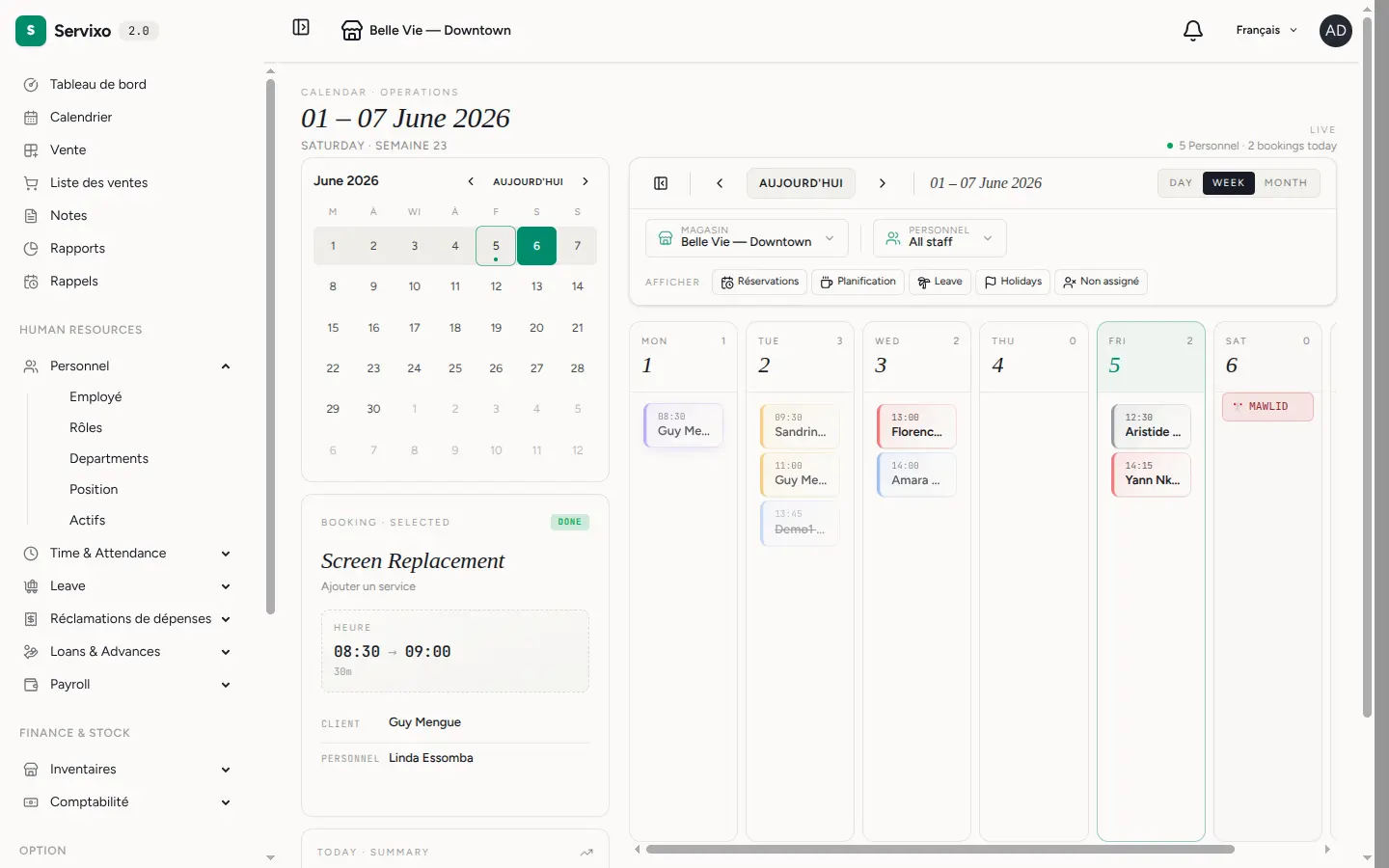Collapse the sidebar with the panel icon
The width and height of the screenshot is (1389, 868).
301,28
